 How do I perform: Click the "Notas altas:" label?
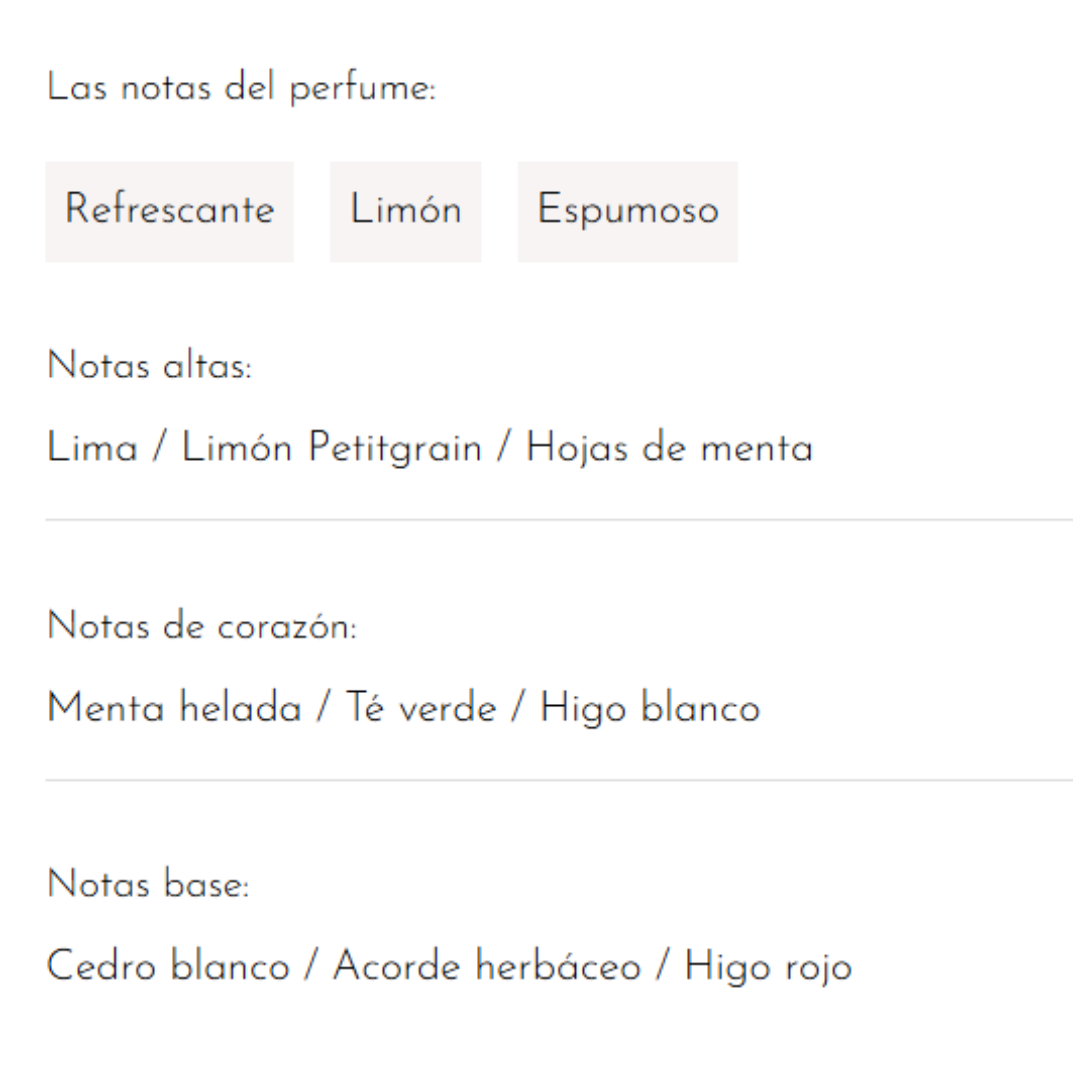coord(149,367)
